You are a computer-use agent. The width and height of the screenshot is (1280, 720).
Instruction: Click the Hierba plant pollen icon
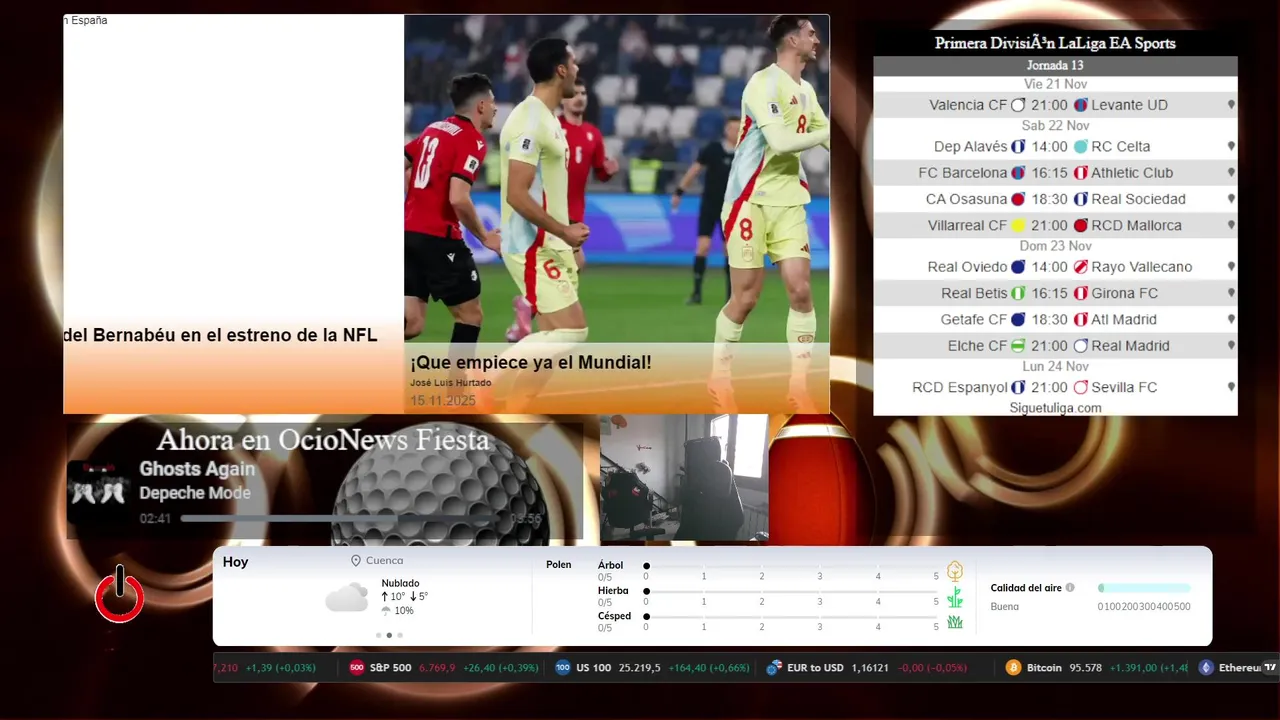pos(955,597)
